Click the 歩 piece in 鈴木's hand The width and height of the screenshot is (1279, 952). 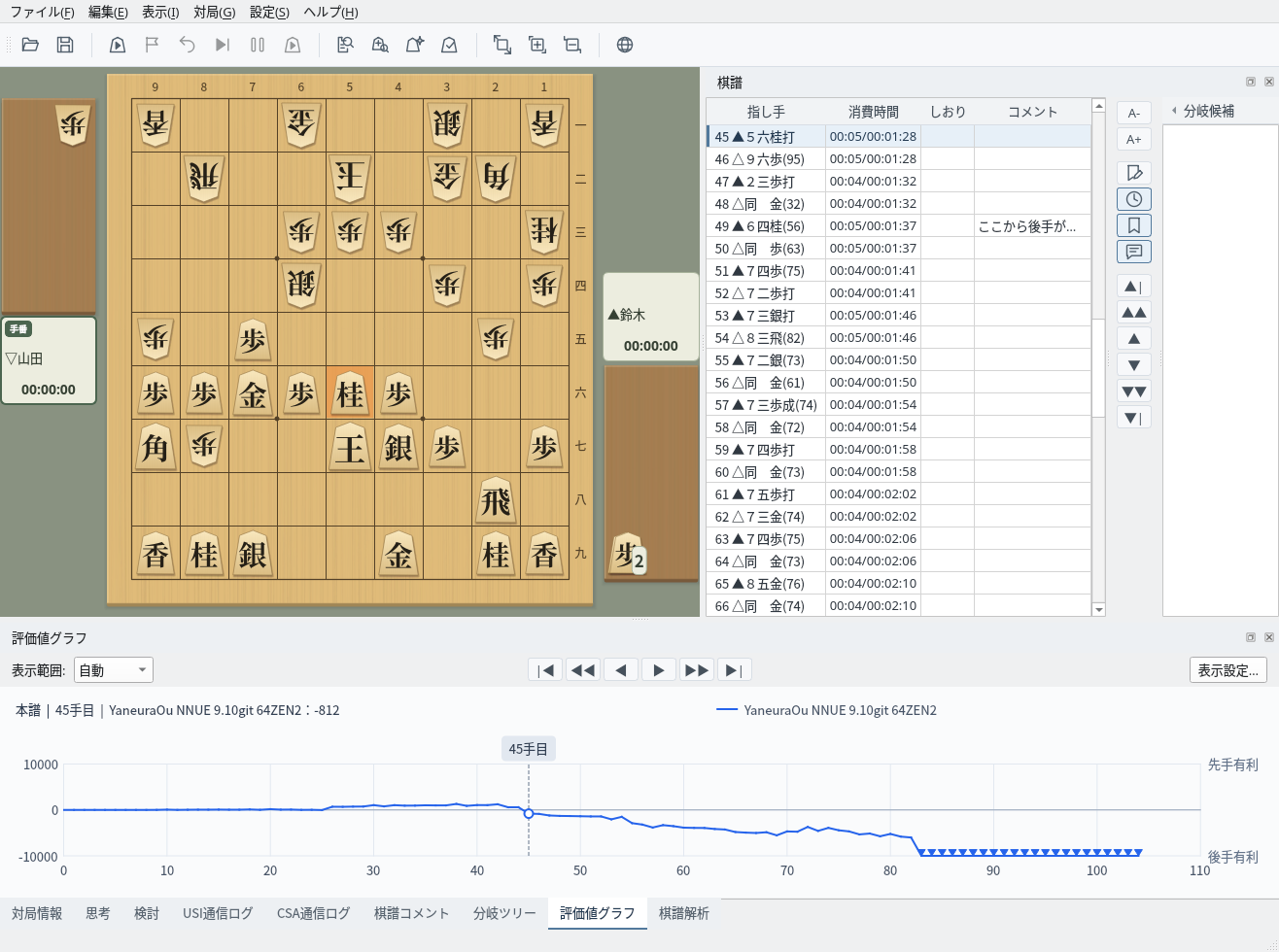tap(627, 554)
